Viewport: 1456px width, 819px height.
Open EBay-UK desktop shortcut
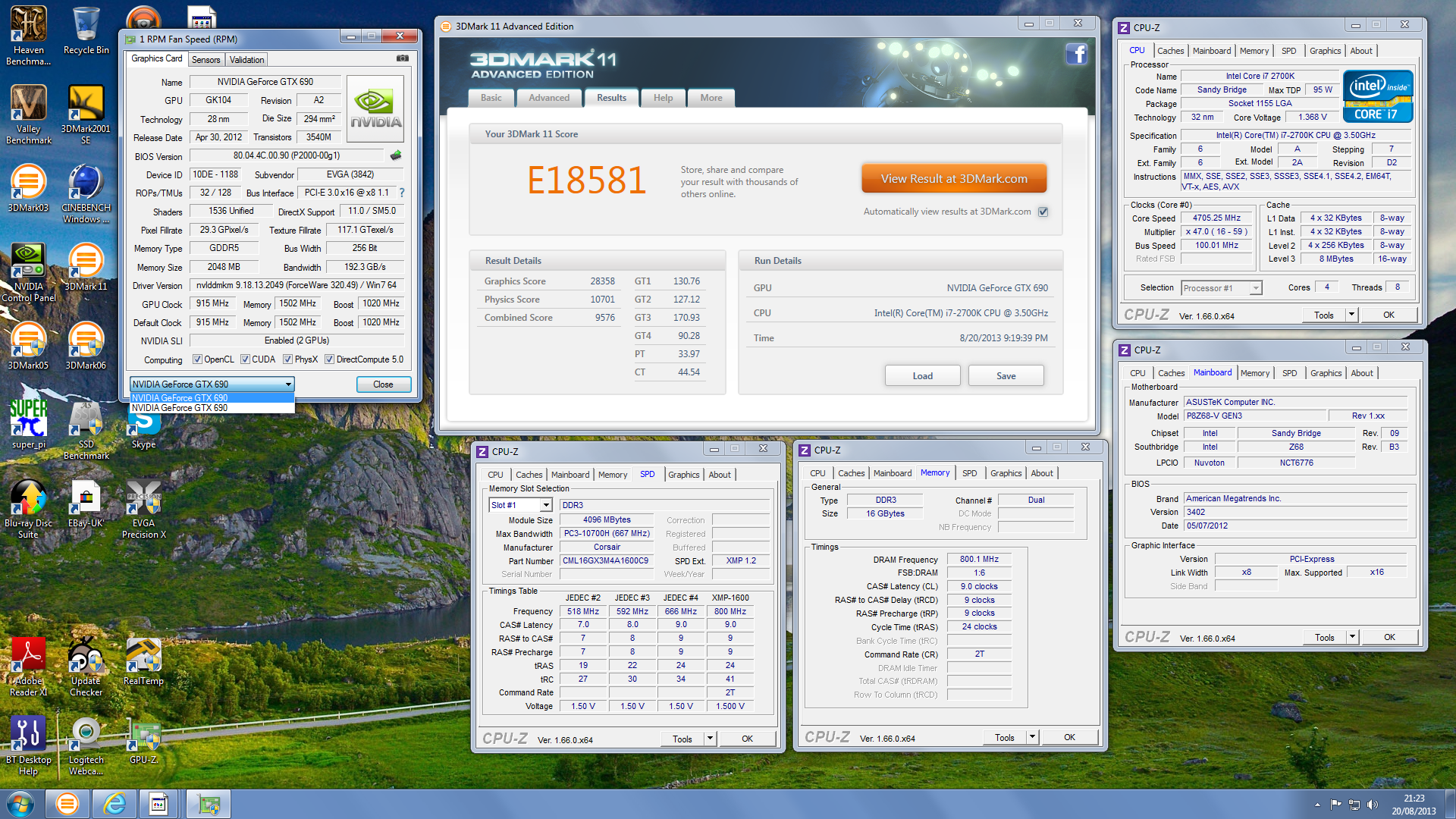pos(86,504)
